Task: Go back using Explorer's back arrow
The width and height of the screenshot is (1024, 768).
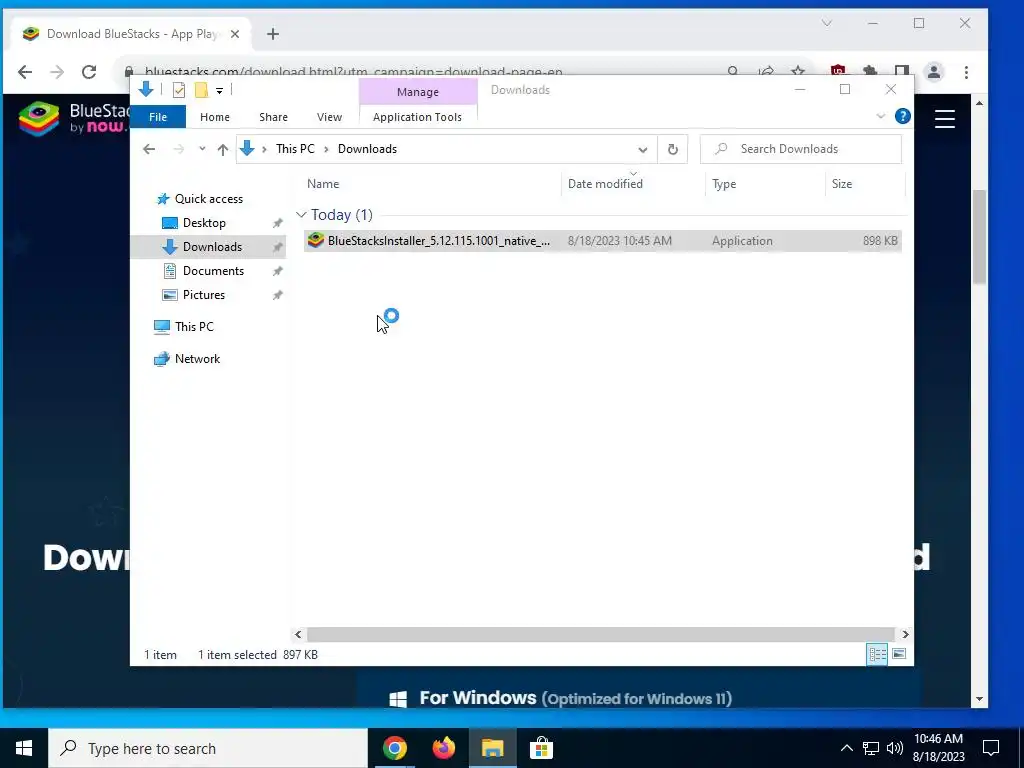Action: click(149, 149)
